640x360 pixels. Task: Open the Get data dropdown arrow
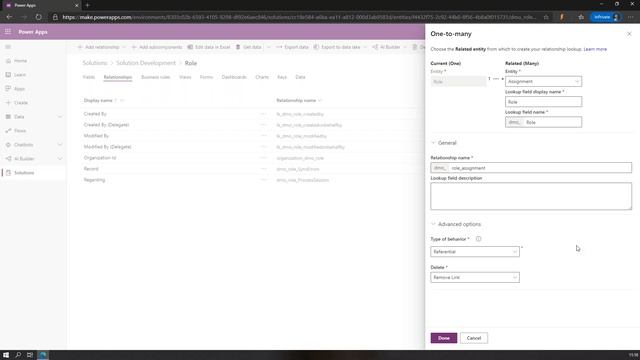(x=269, y=47)
